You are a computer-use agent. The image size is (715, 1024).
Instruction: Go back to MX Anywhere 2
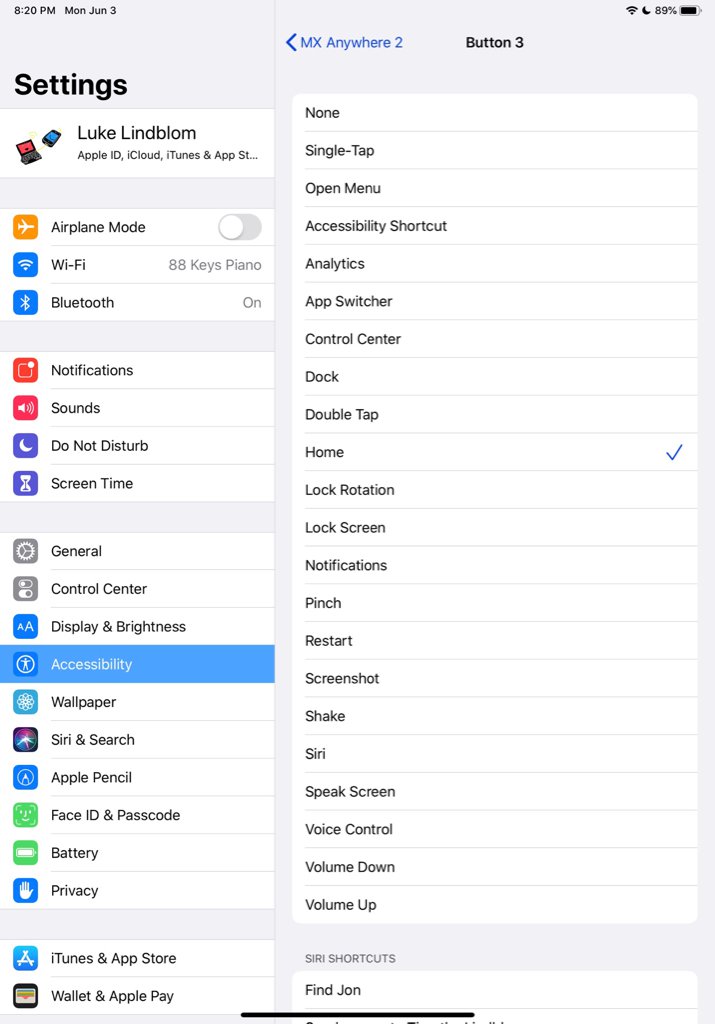pos(344,42)
